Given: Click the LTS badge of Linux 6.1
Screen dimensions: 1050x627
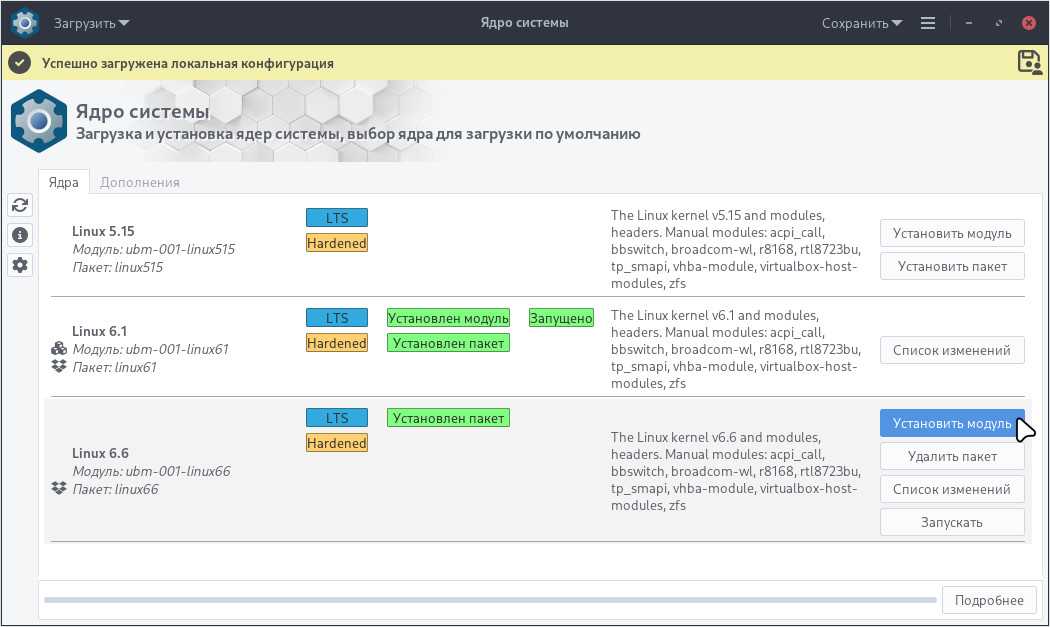Looking at the screenshot, I should (x=337, y=318).
